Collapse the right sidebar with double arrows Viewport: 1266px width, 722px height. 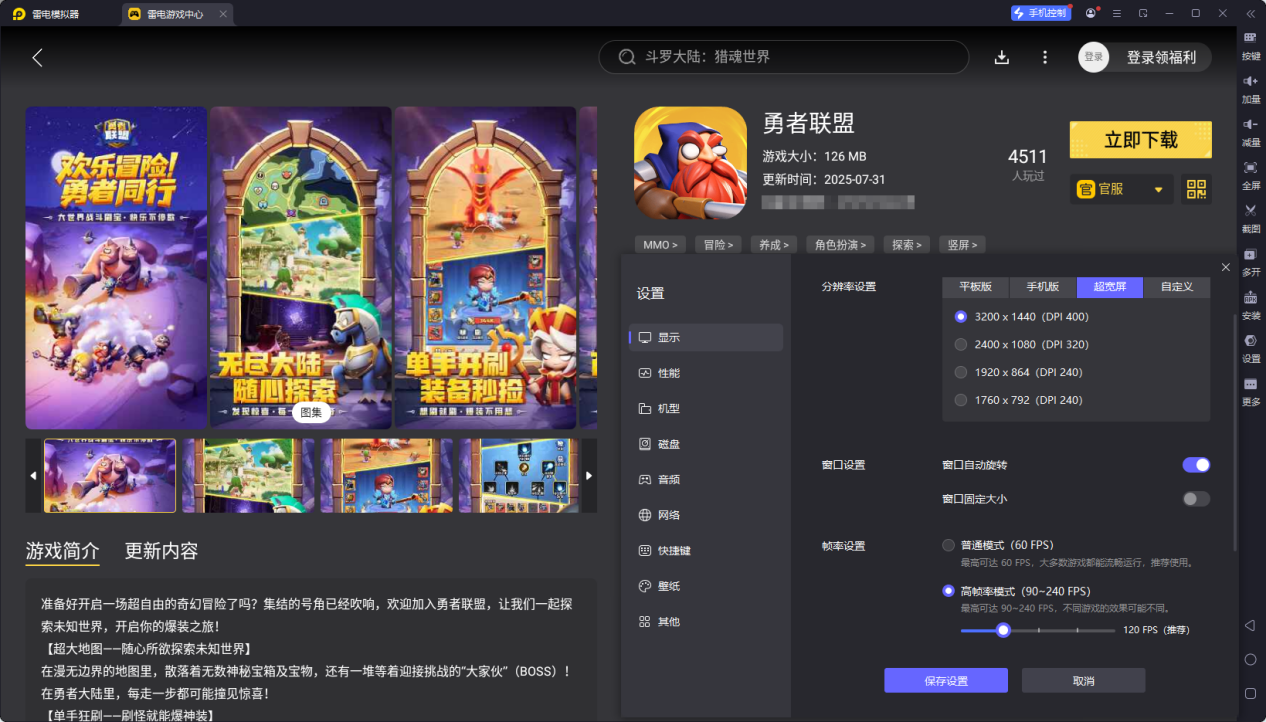click(x=1250, y=13)
